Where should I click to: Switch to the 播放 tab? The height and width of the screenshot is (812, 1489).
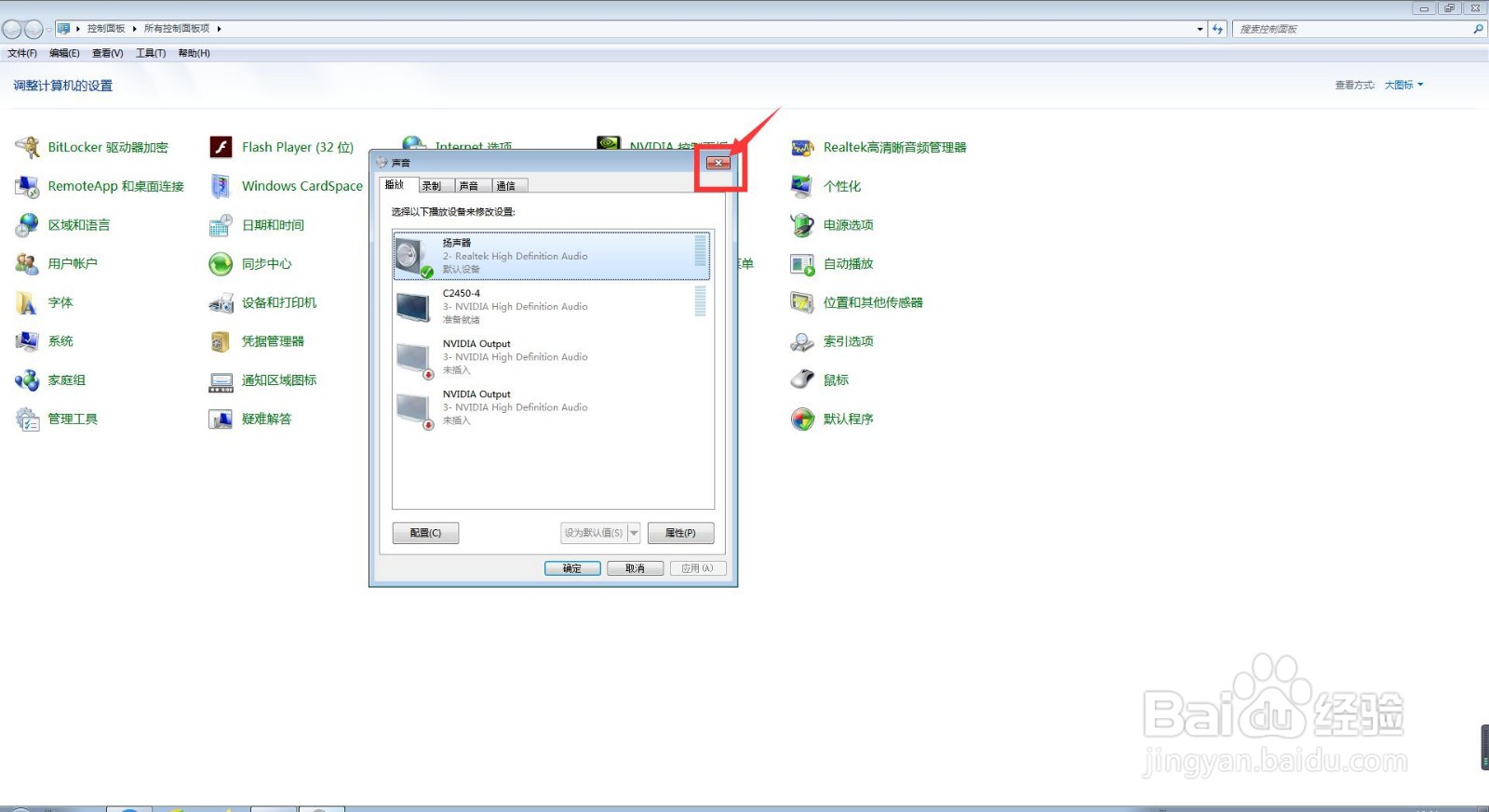(x=397, y=185)
